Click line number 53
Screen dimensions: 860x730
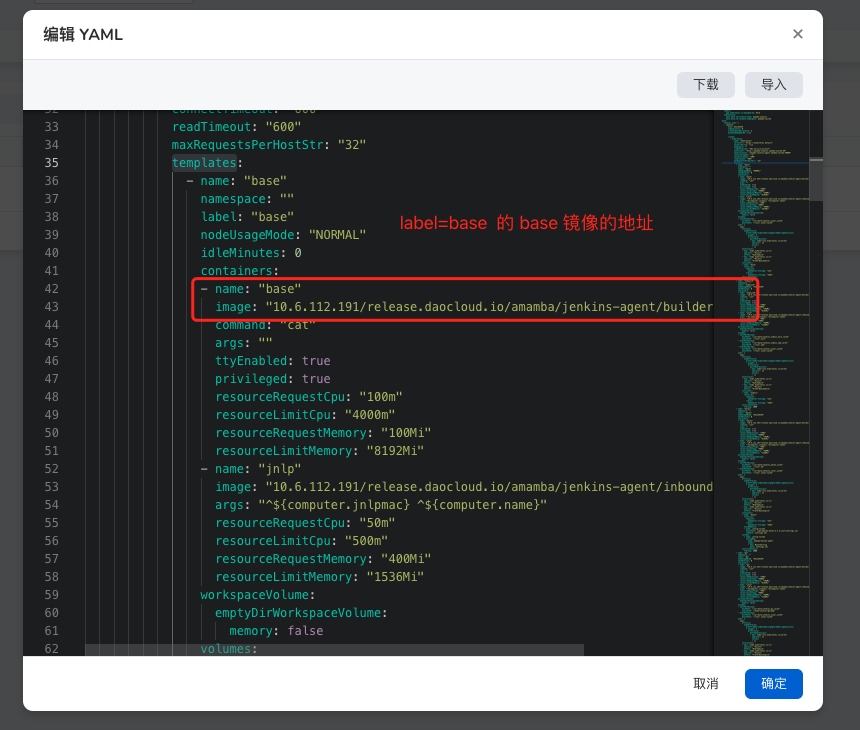52,487
